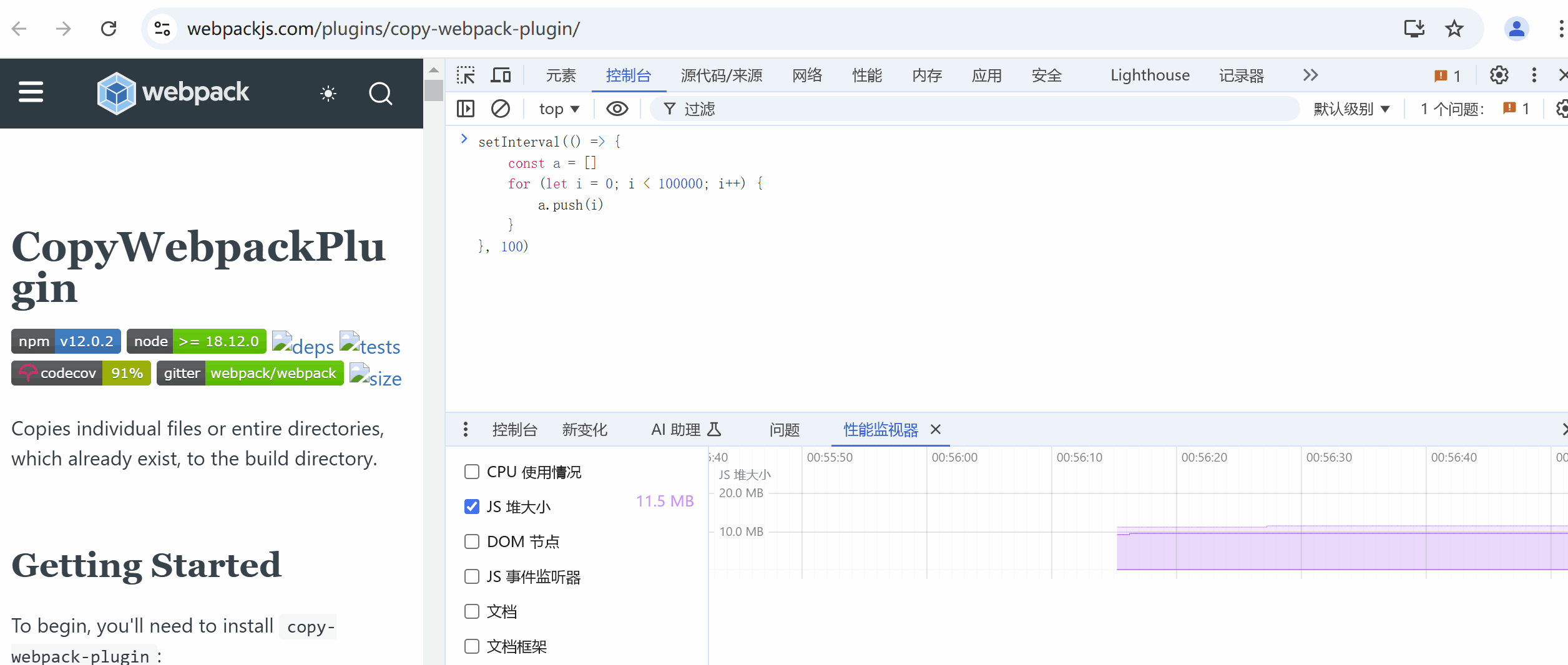Click the node >= 18.12.0 badge
This screenshot has height=665, width=1568.
click(197, 341)
